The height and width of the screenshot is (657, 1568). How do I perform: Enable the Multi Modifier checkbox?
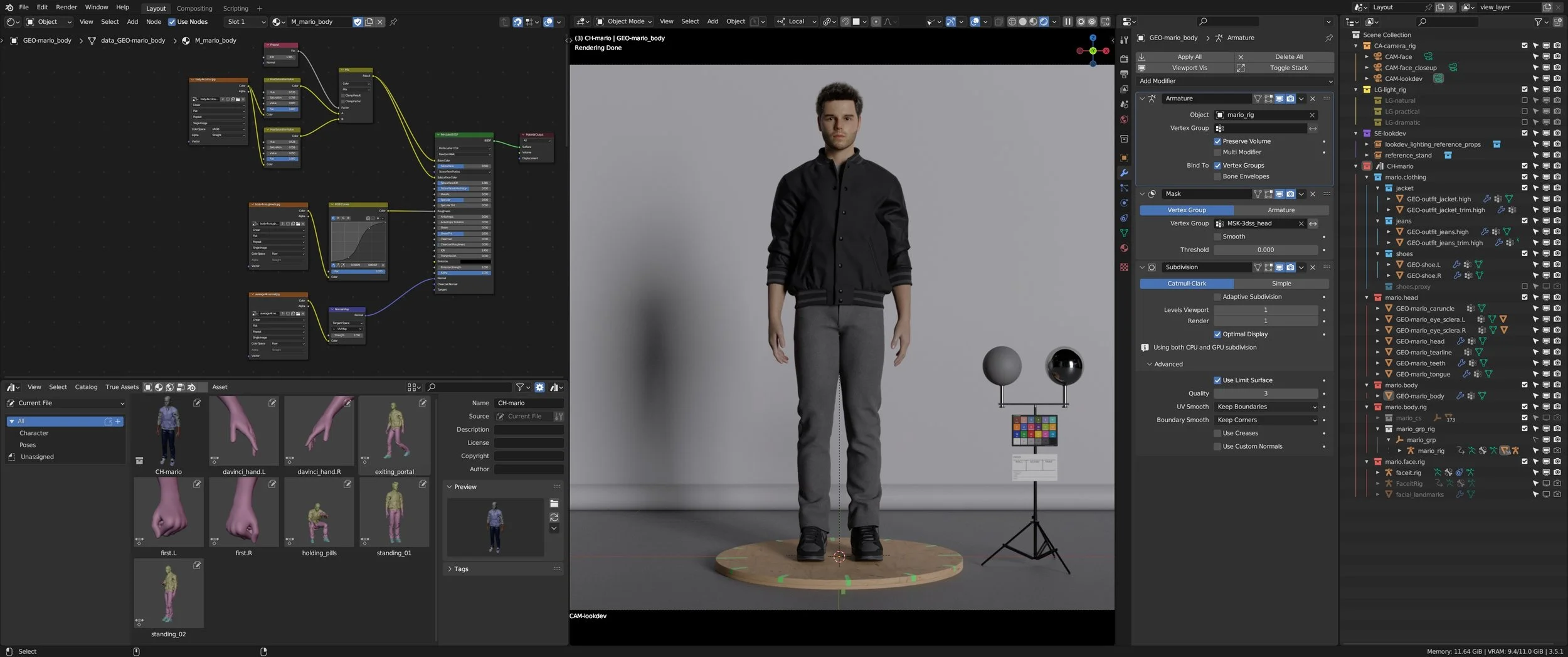[1217, 152]
